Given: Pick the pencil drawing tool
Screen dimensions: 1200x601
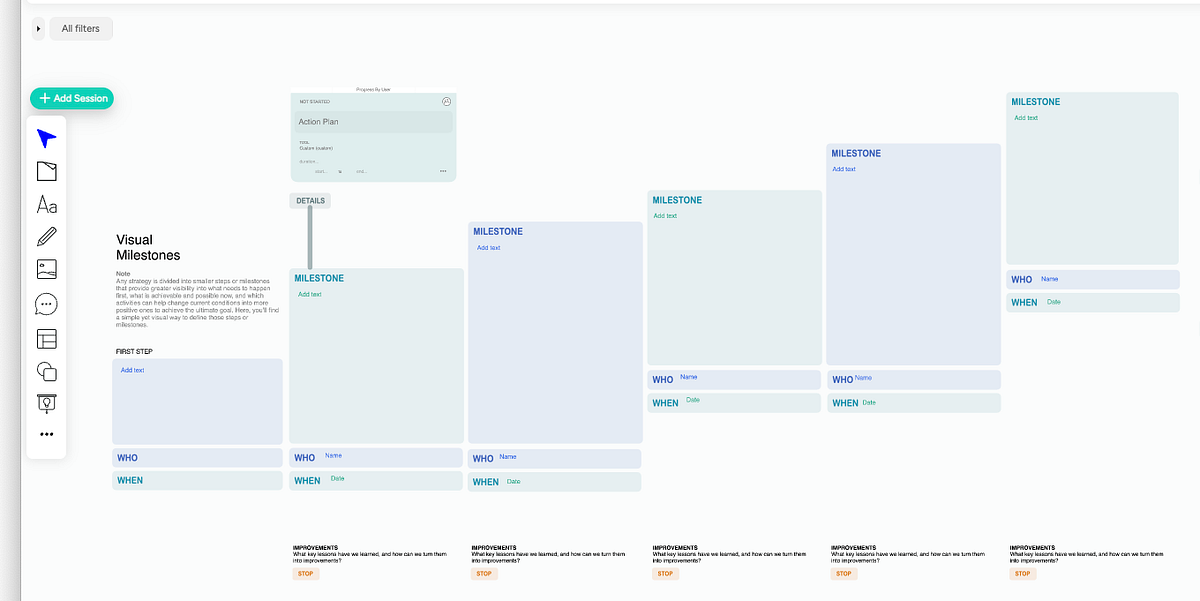Looking at the screenshot, I should tap(46, 237).
